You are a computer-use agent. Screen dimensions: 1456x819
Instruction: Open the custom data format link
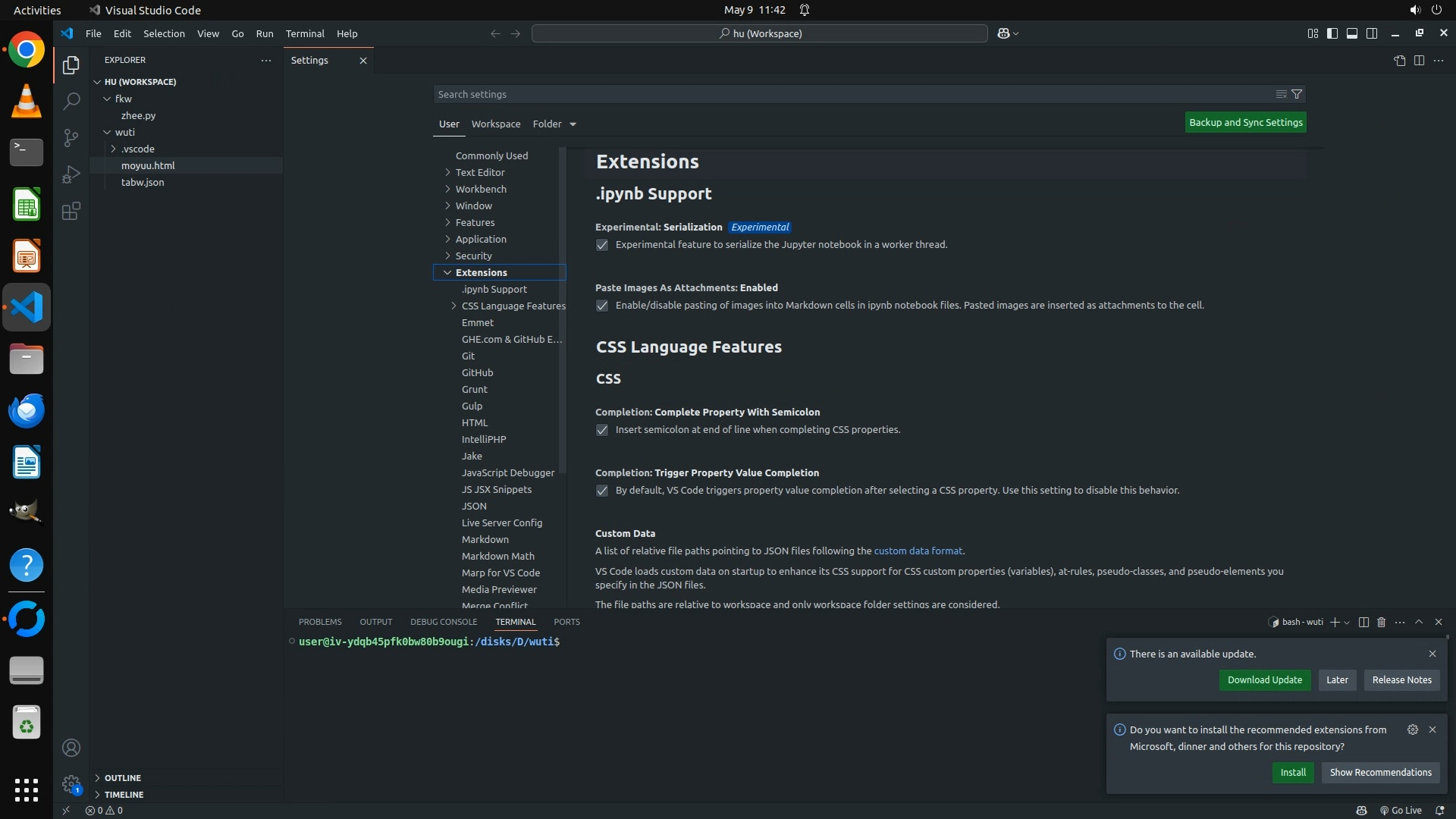point(918,551)
